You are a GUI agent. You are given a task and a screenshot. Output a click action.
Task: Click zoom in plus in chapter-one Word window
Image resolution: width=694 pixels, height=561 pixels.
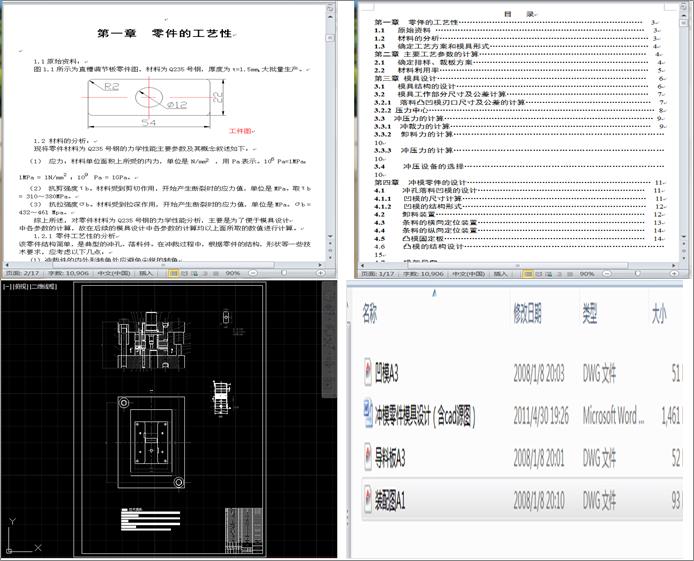(x=320, y=273)
